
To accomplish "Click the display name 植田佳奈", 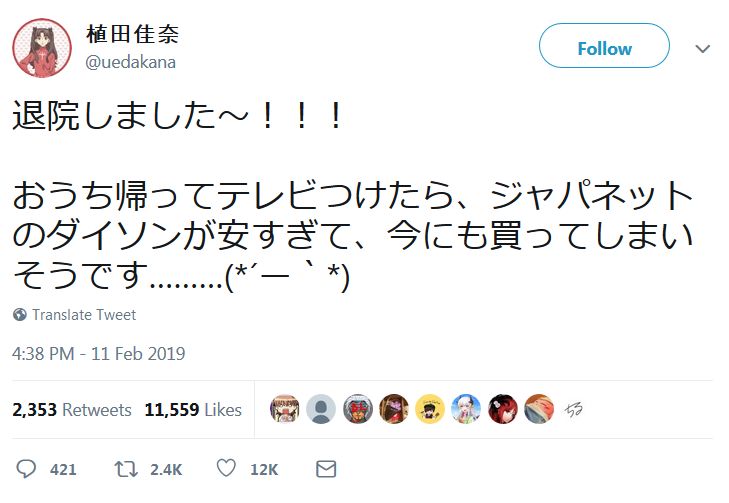I will coord(133,35).
